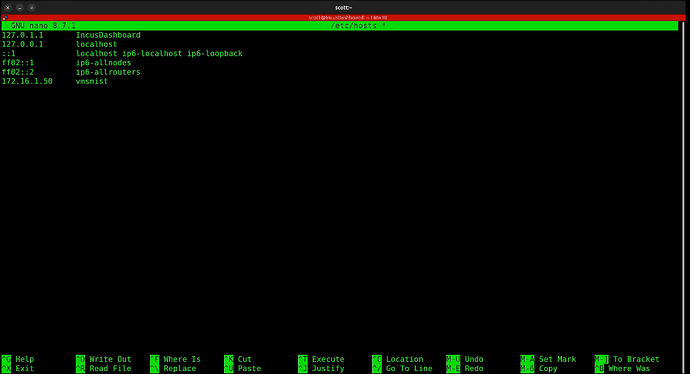
Task: Click the ^F Where Is shortcut
Action: 175,359
